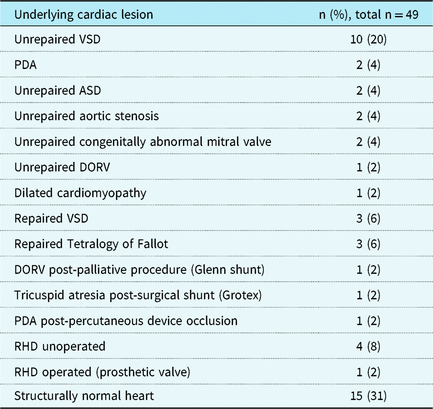
Task: Click the 'Dilated cardiomyopathy' row
Action: click(216, 193)
